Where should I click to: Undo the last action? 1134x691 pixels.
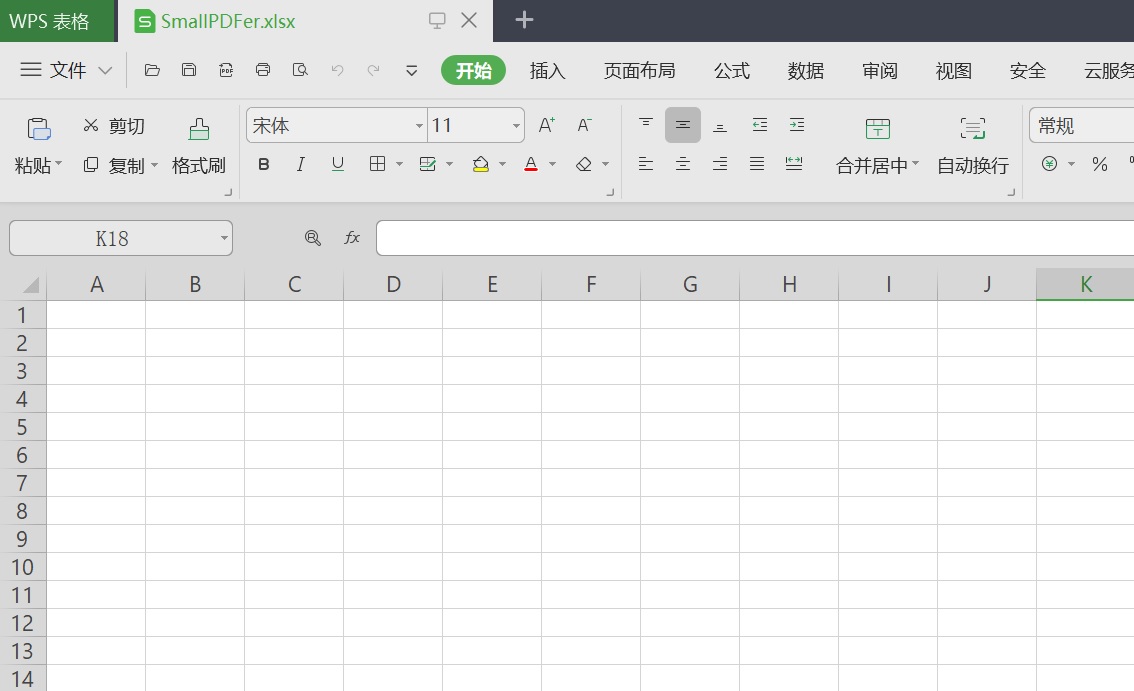click(337, 70)
